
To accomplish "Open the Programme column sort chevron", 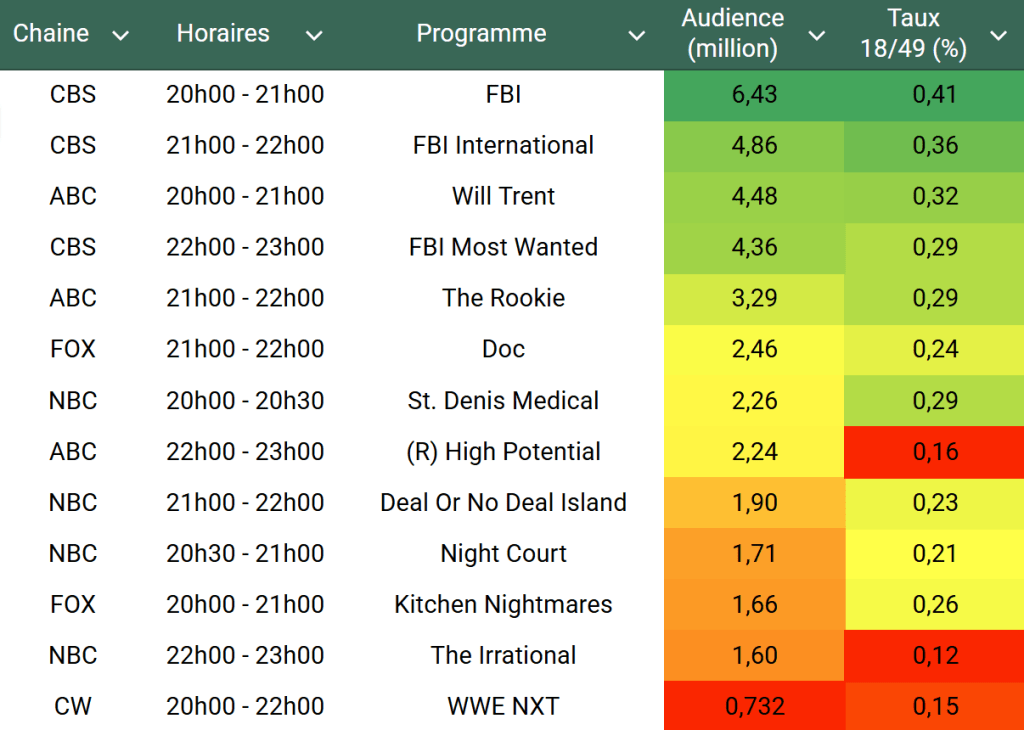I will click(636, 36).
